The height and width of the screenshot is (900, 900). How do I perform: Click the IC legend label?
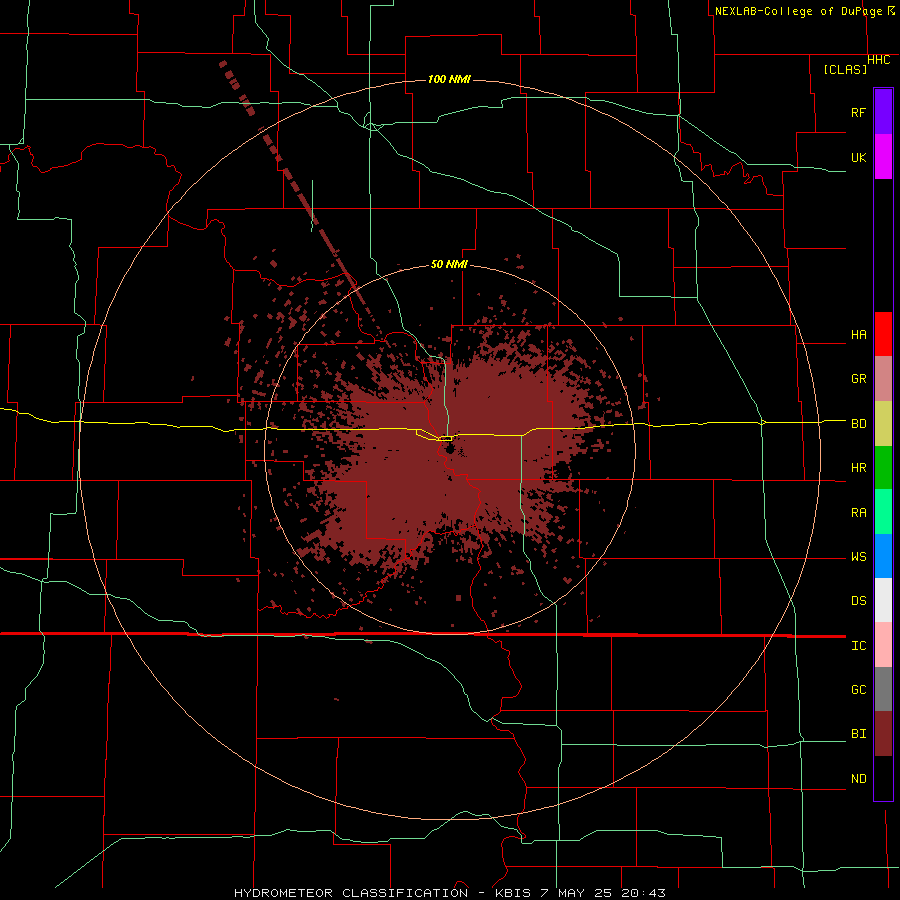pos(858,646)
